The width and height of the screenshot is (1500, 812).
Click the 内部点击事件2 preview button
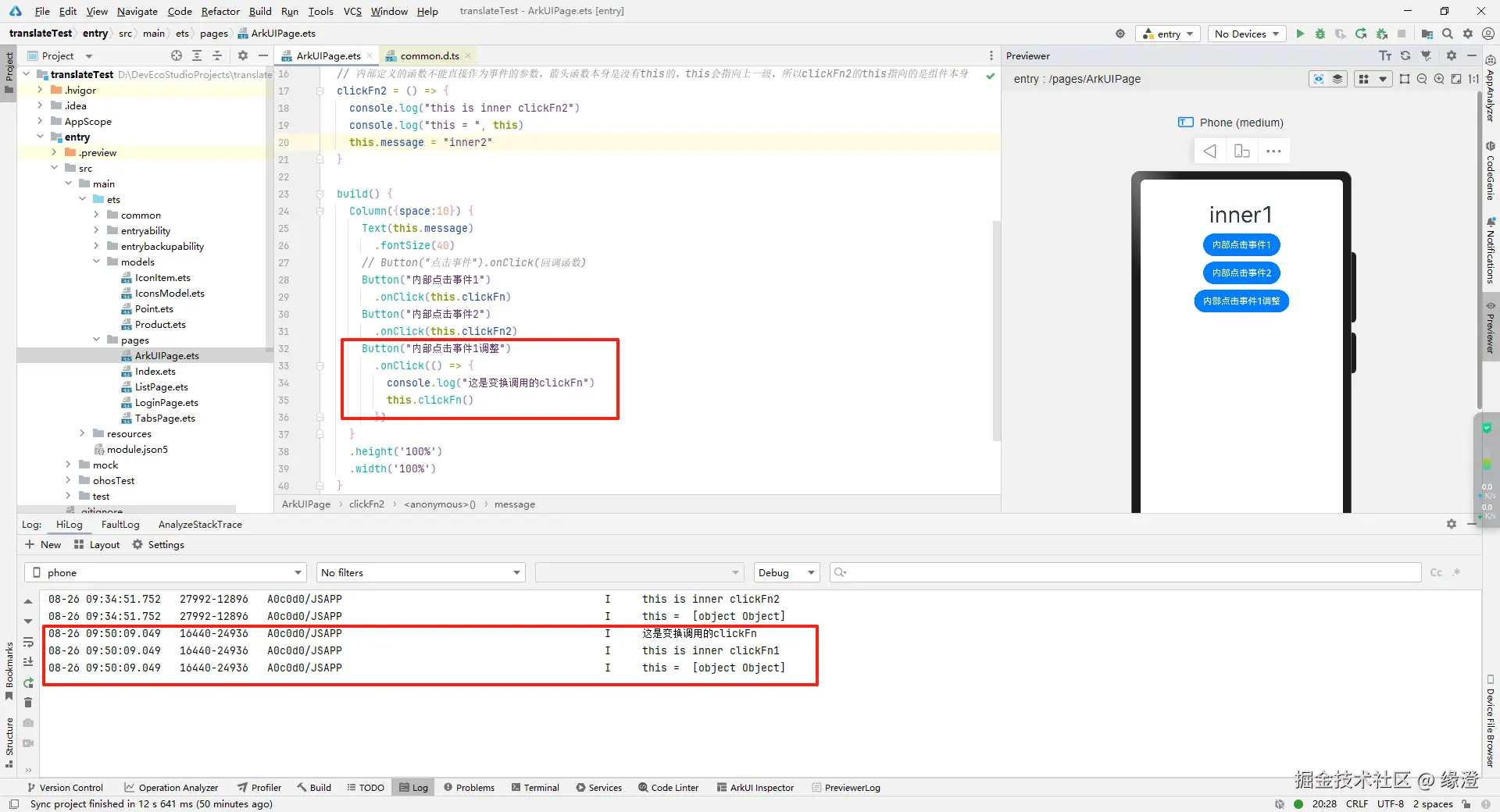(1241, 272)
